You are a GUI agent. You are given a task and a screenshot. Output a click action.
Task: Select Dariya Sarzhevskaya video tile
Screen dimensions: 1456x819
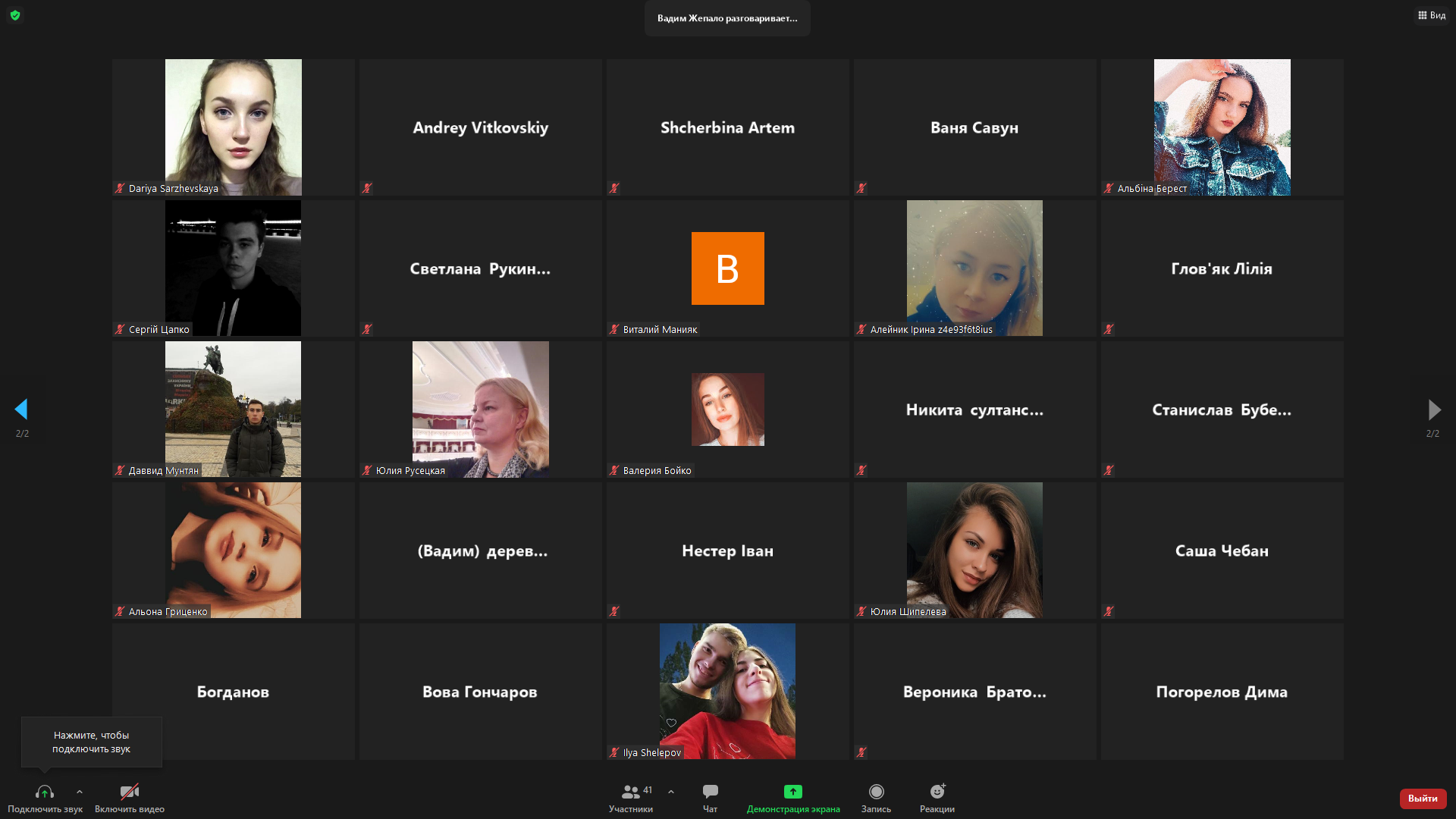233,127
